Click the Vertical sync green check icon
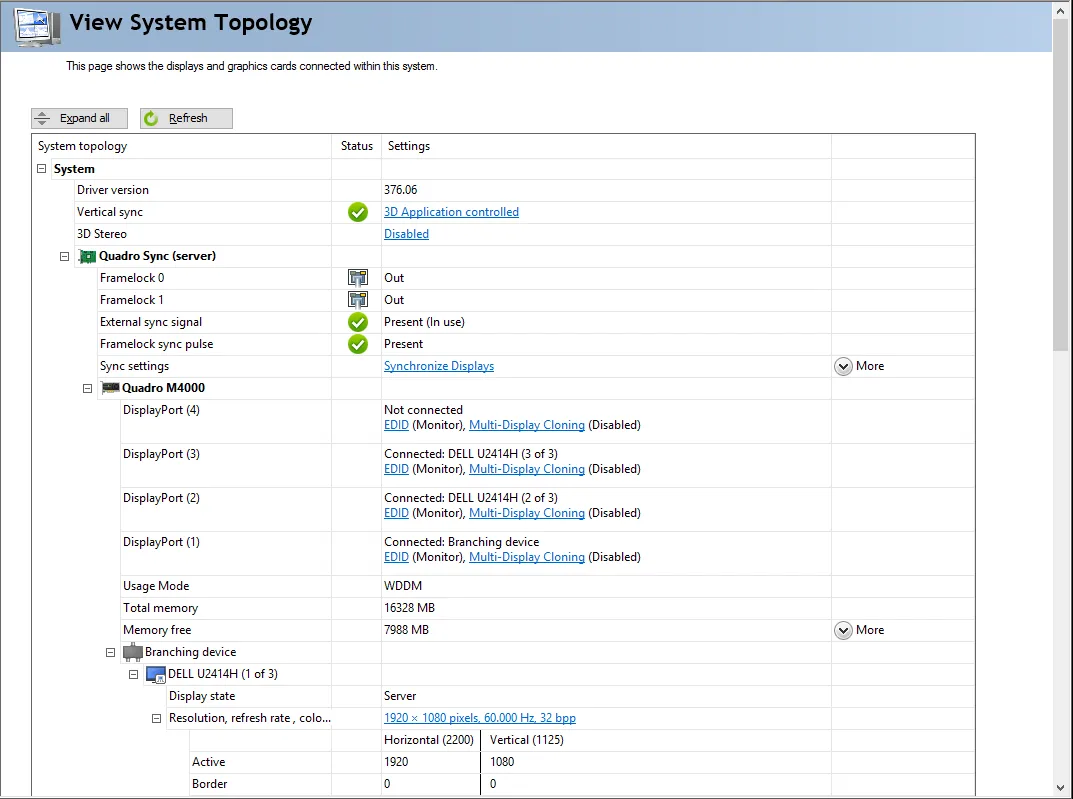 click(357, 212)
